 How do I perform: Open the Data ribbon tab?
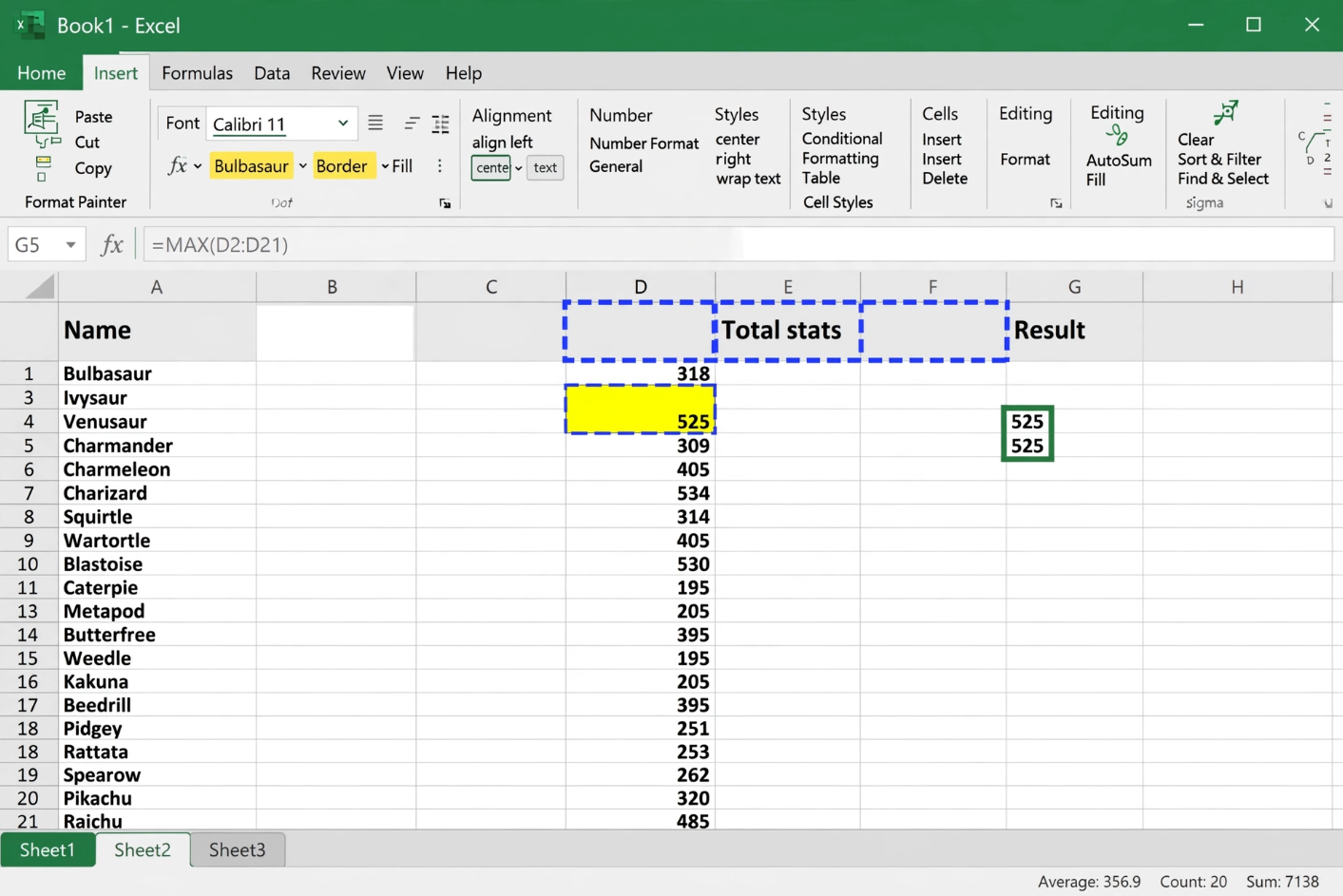click(x=272, y=73)
